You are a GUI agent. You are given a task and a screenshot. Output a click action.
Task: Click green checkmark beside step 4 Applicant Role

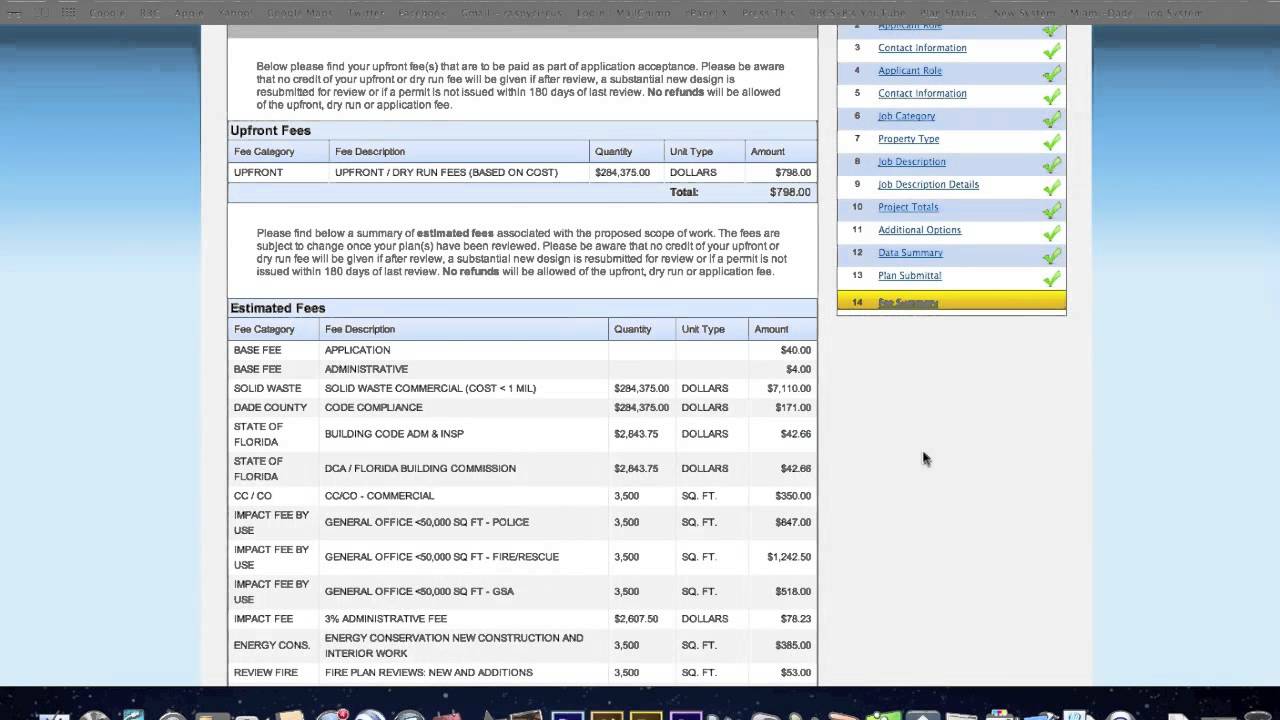click(1051, 73)
